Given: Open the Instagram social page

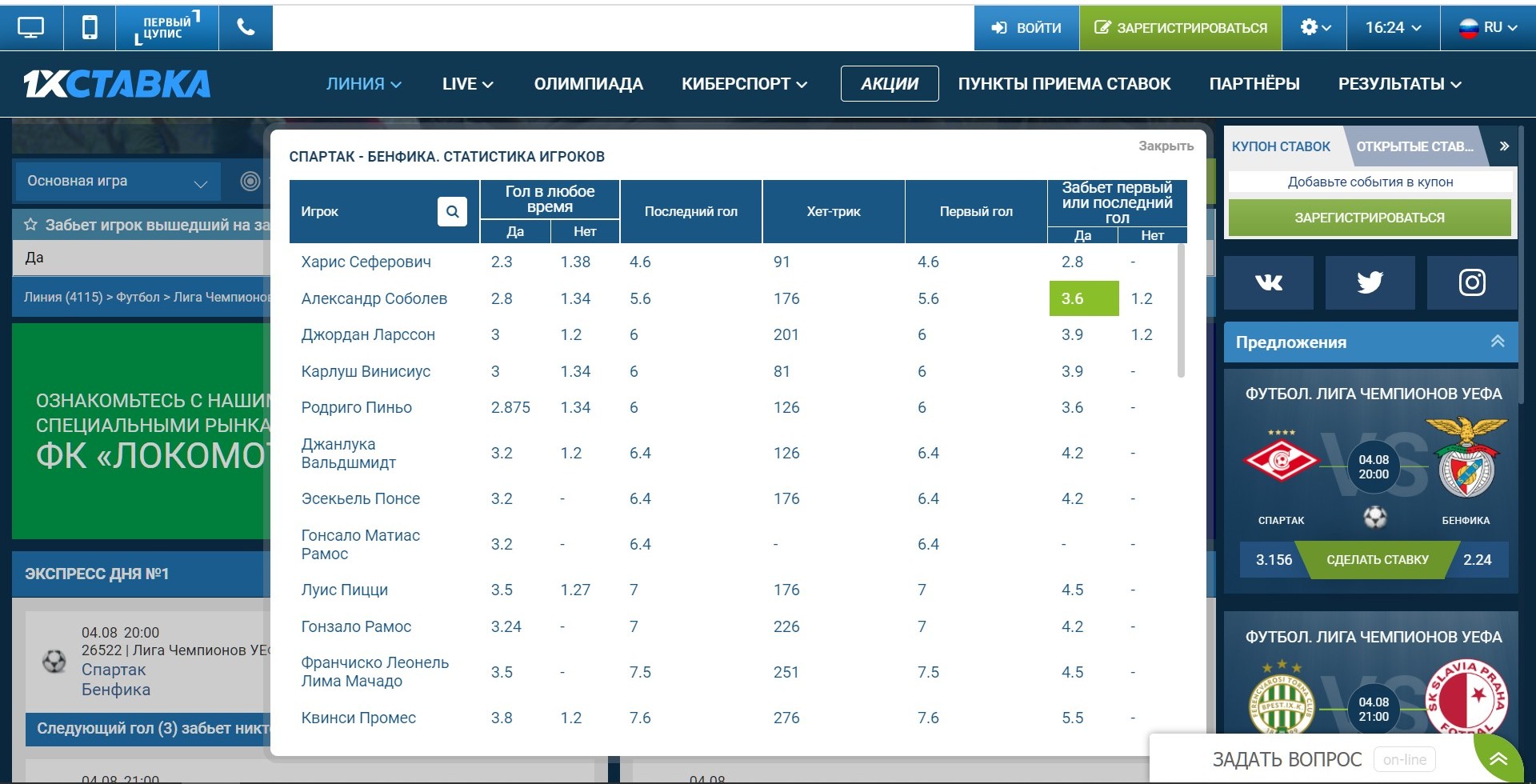Looking at the screenshot, I should coord(1472,282).
